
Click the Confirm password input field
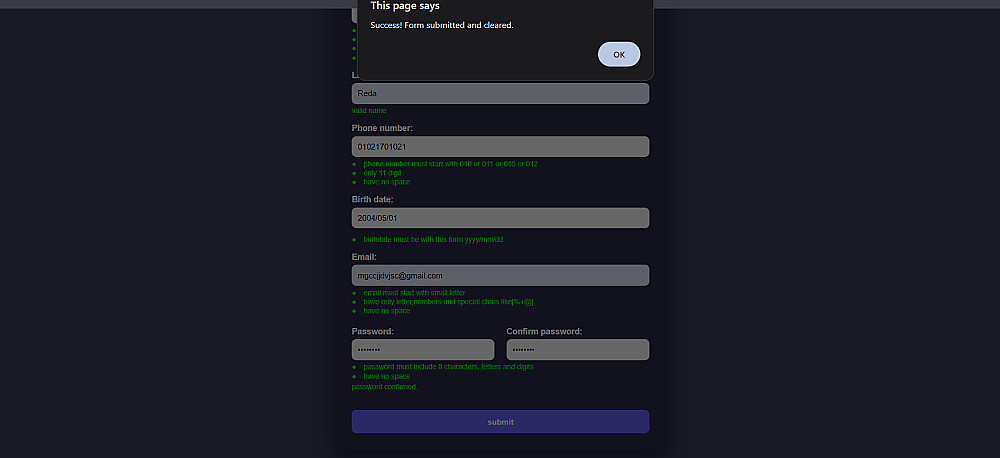(x=577, y=349)
